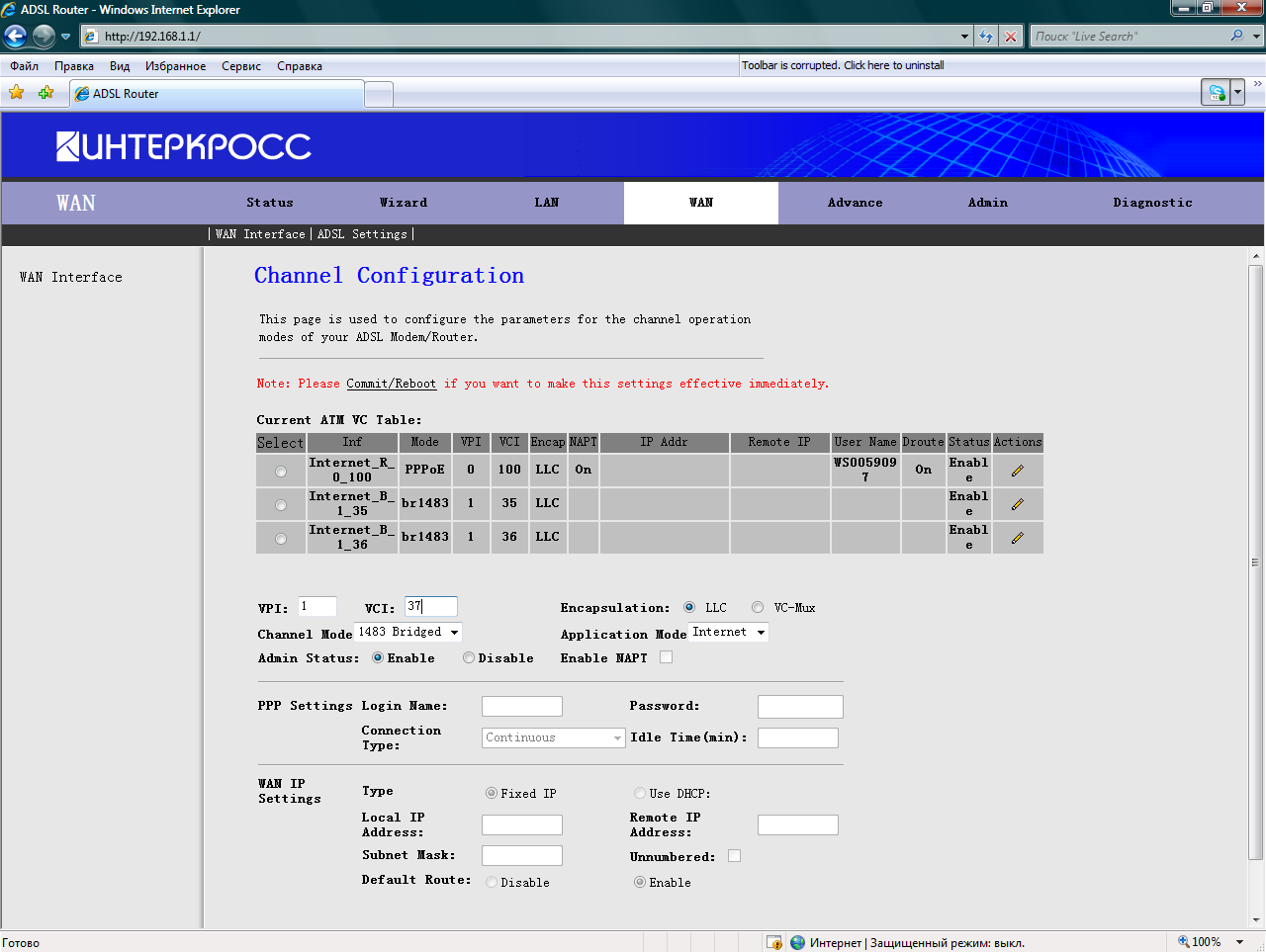Click the page vertical scrollbar thumb
Image resolution: width=1266 pixels, height=952 pixels.
point(1256,562)
